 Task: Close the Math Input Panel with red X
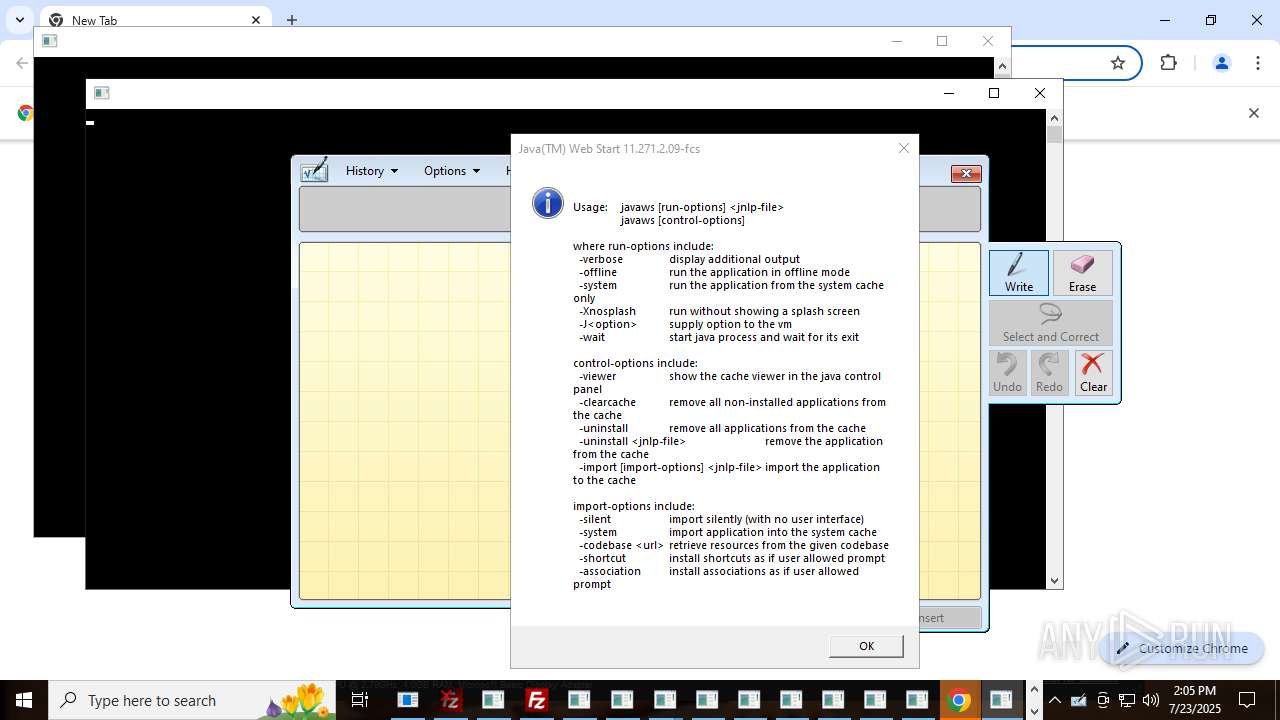point(965,174)
